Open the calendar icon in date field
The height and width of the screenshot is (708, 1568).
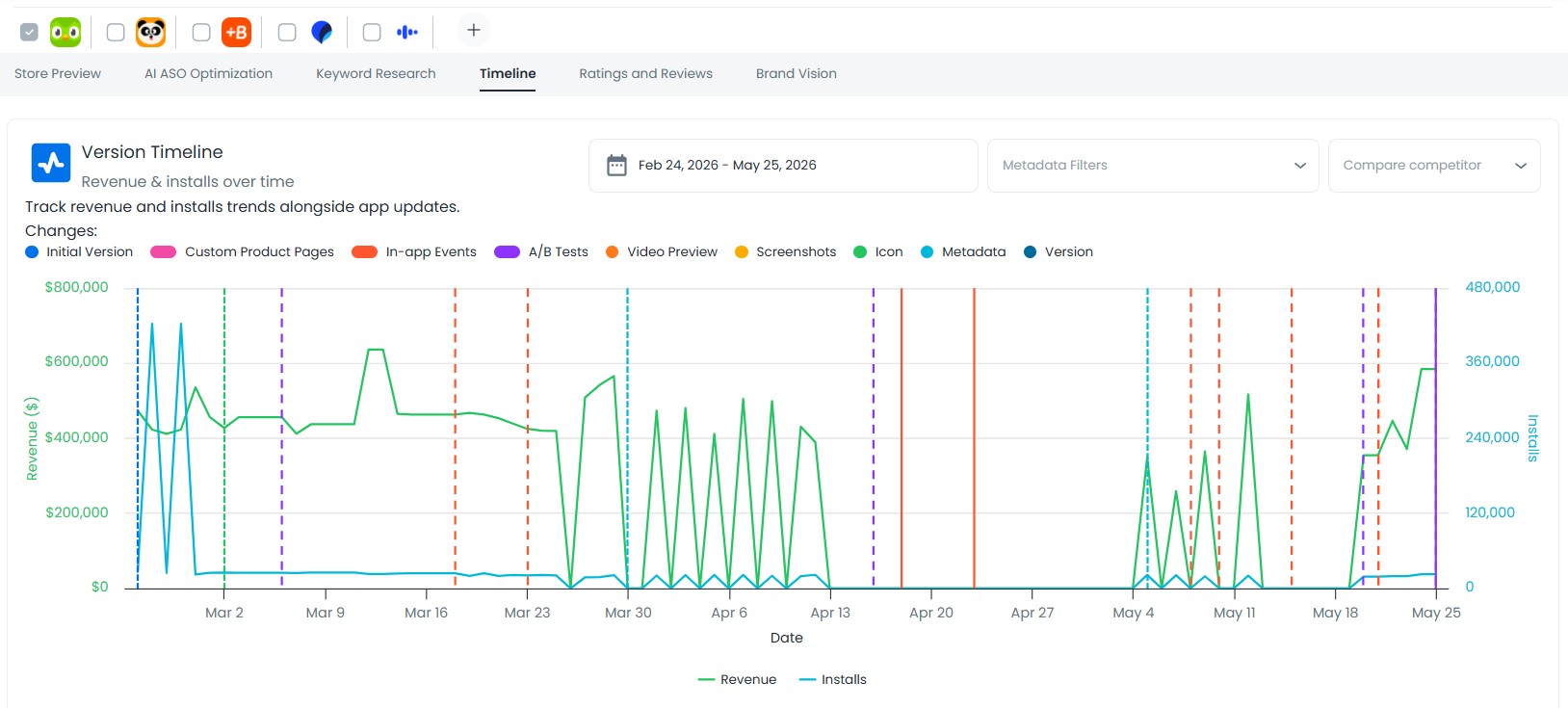(x=616, y=166)
